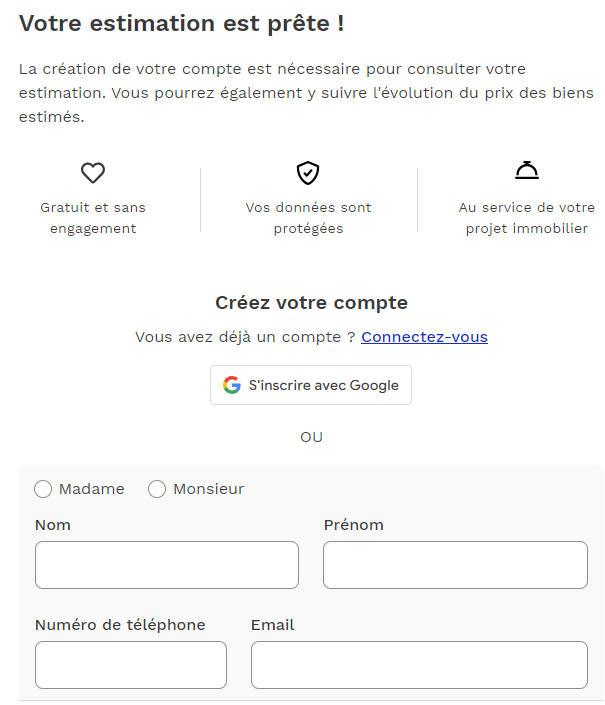This screenshot has width=605, height=705.
Task: Focus the Numéro de téléphone field
Action: click(x=131, y=665)
